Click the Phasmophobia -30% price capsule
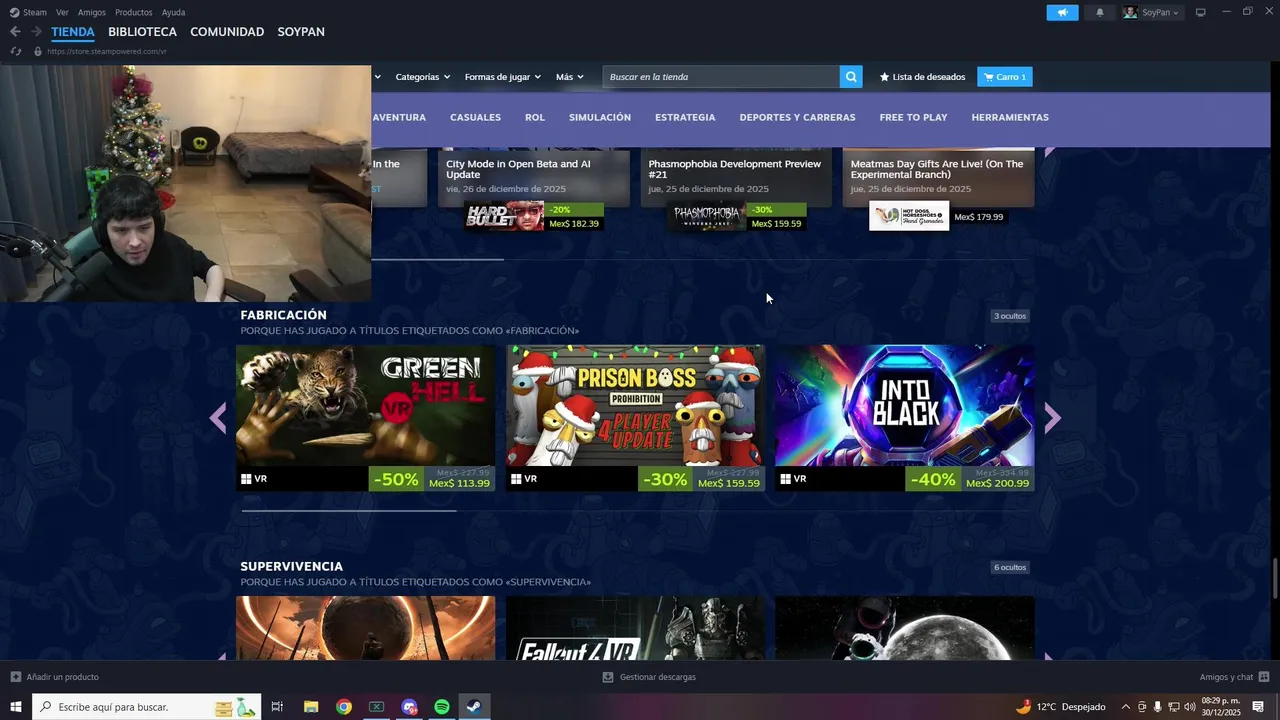 (736, 216)
